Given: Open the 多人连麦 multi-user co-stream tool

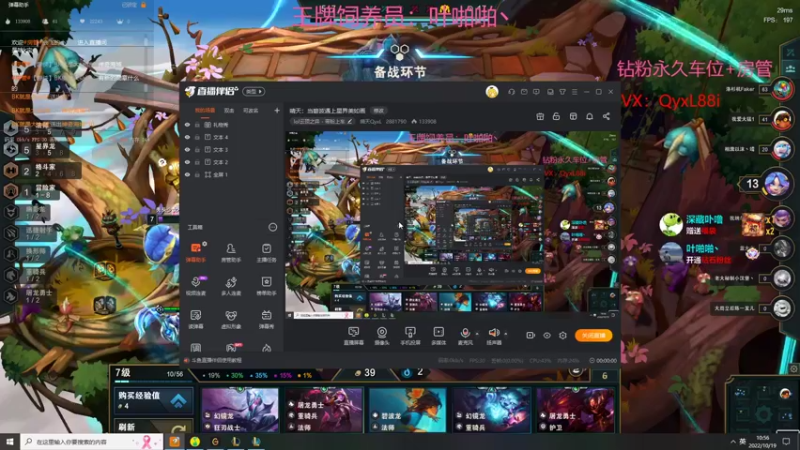Looking at the screenshot, I should point(231,286).
